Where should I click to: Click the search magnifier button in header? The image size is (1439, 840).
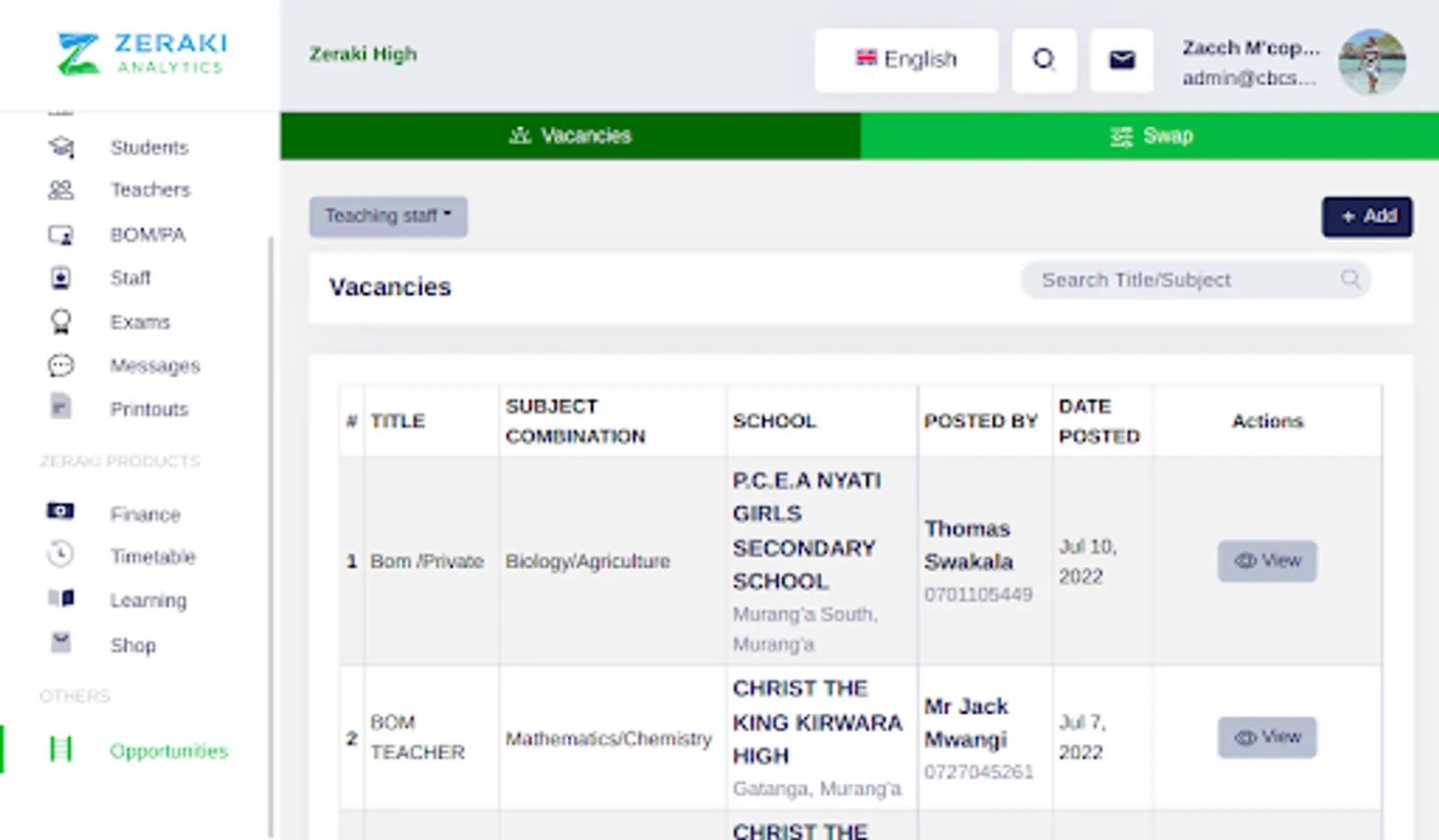point(1044,60)
